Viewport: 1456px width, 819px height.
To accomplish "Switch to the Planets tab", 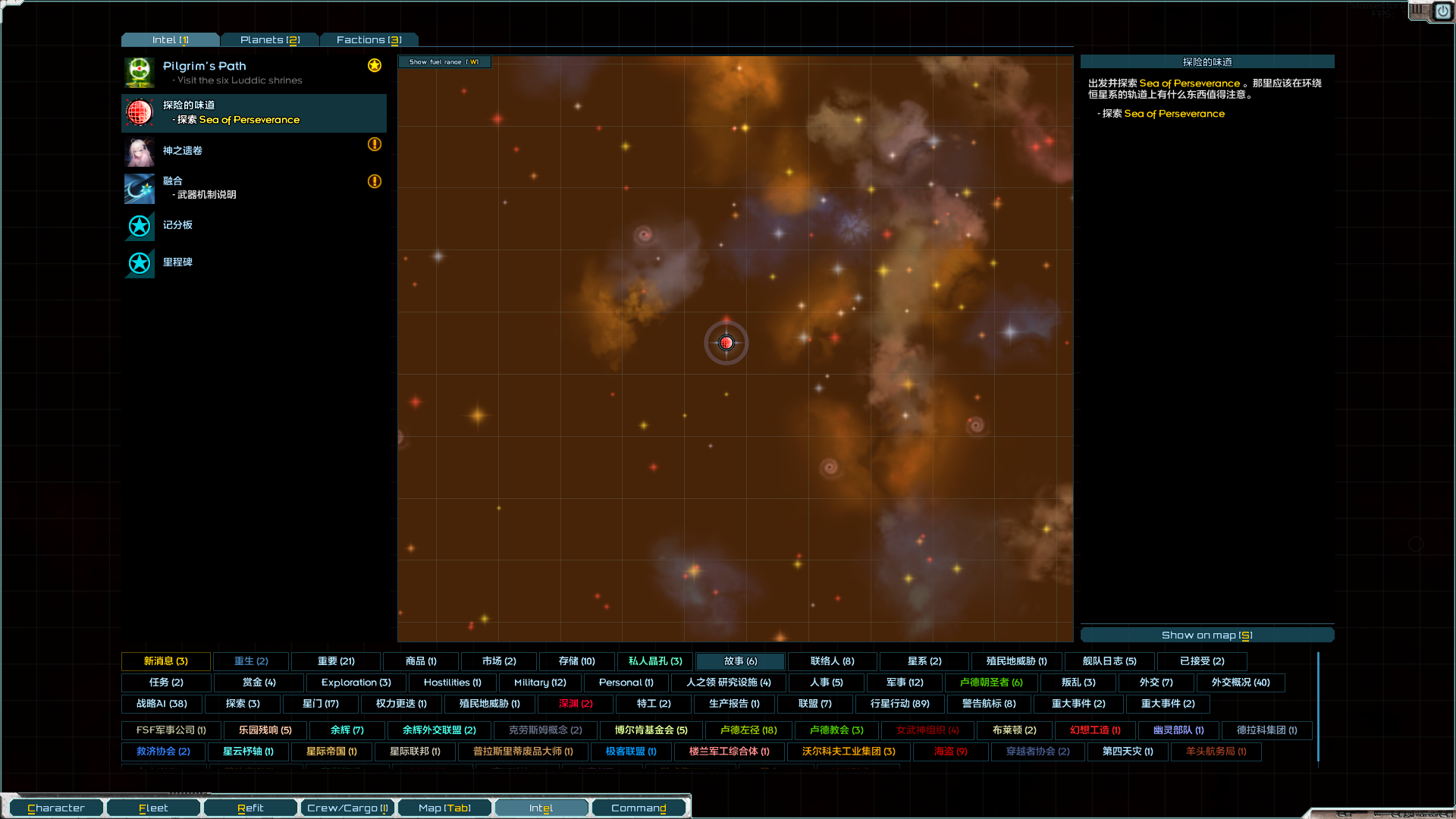I will (x=270, y=39).
